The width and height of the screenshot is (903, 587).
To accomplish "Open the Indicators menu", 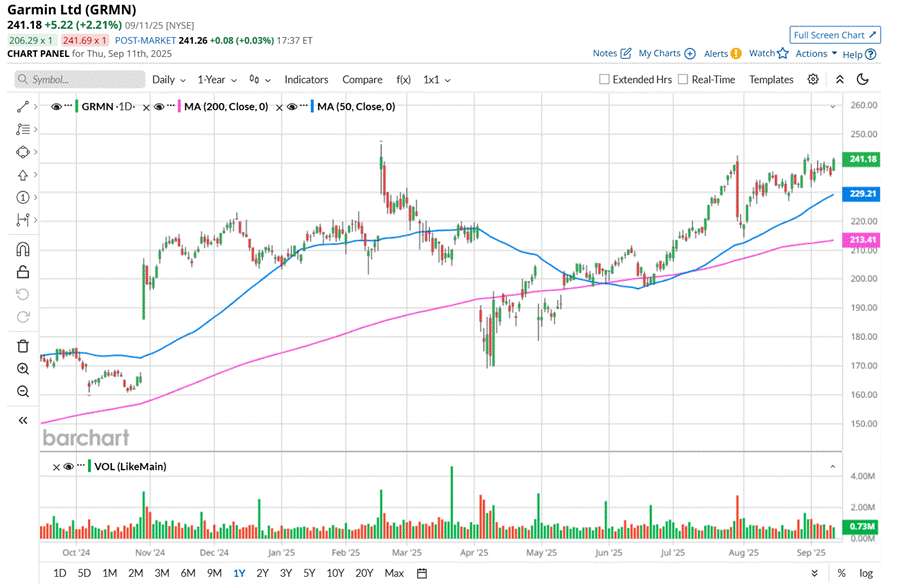I will coord(306,79).
